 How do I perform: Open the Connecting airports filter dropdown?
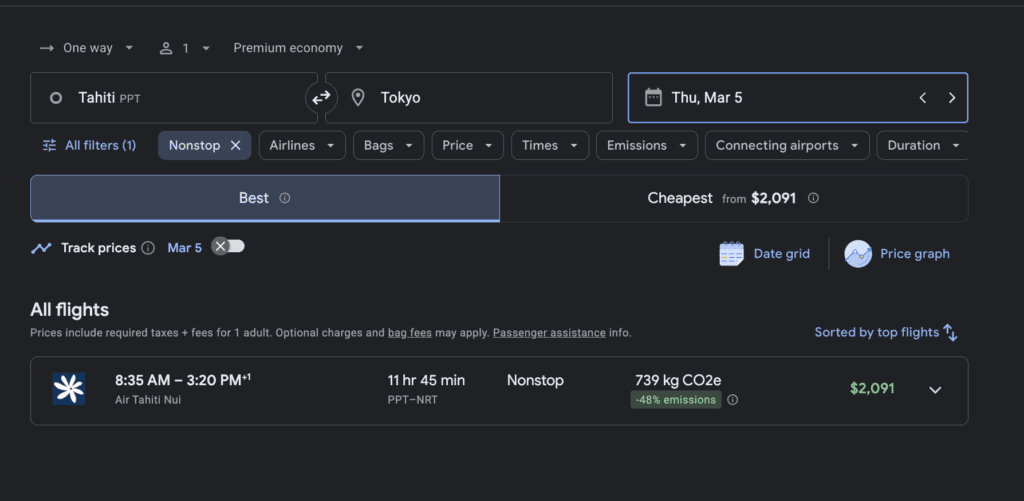tap(787, 145)
